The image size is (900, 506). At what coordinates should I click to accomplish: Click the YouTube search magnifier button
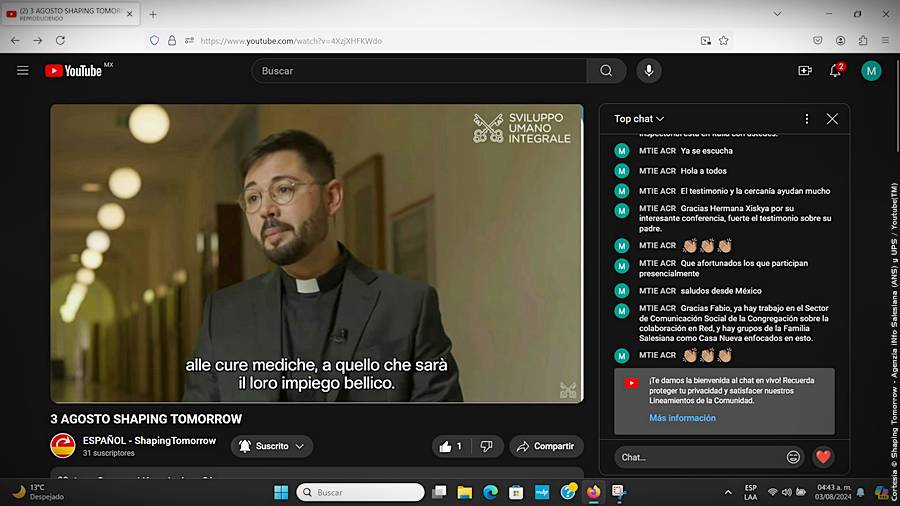(606, 71)
